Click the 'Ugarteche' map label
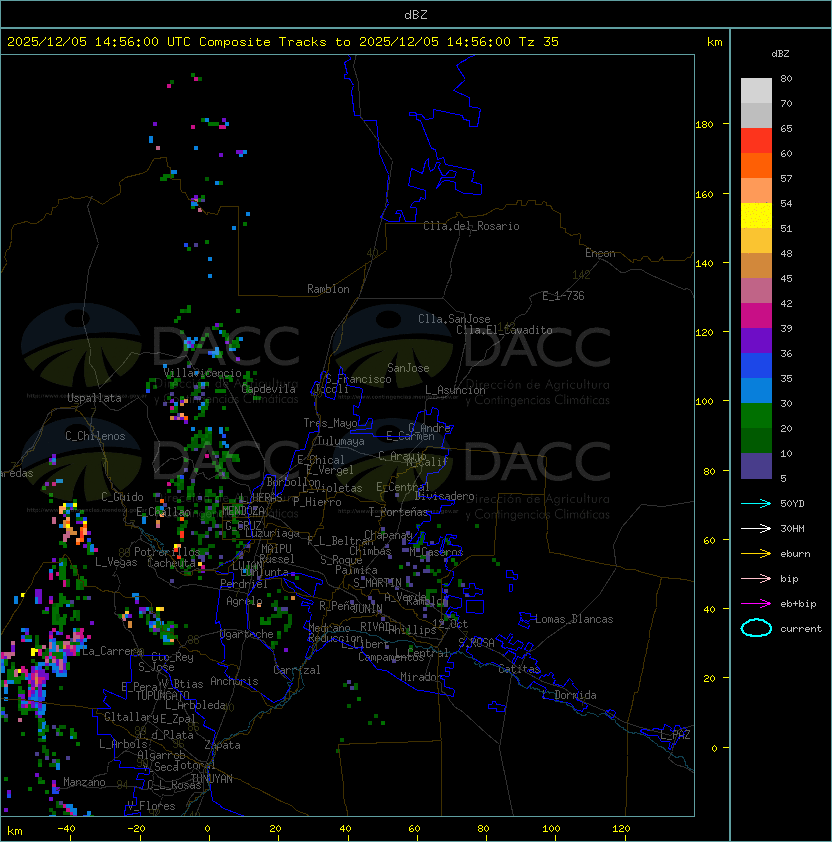The image size is (832, 842). (247, 634)
